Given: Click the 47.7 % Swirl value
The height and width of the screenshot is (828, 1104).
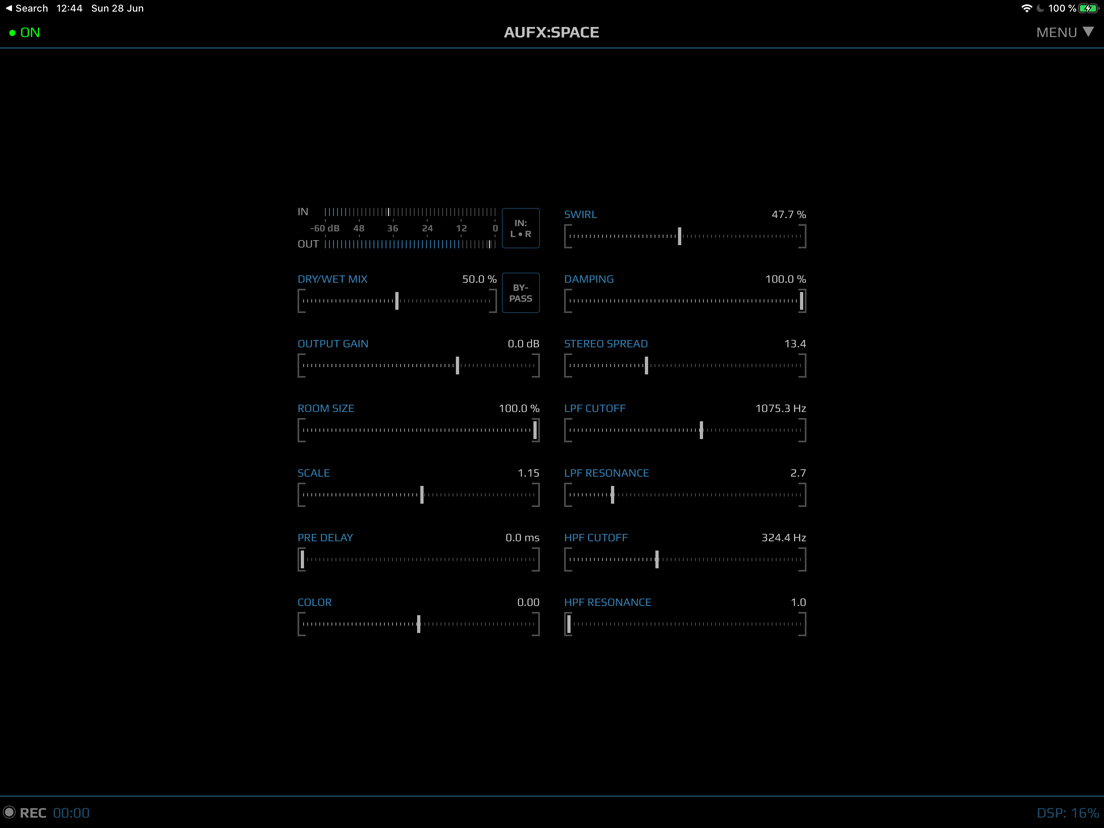Looking at the screenshot, I should (x=789, y=214).
